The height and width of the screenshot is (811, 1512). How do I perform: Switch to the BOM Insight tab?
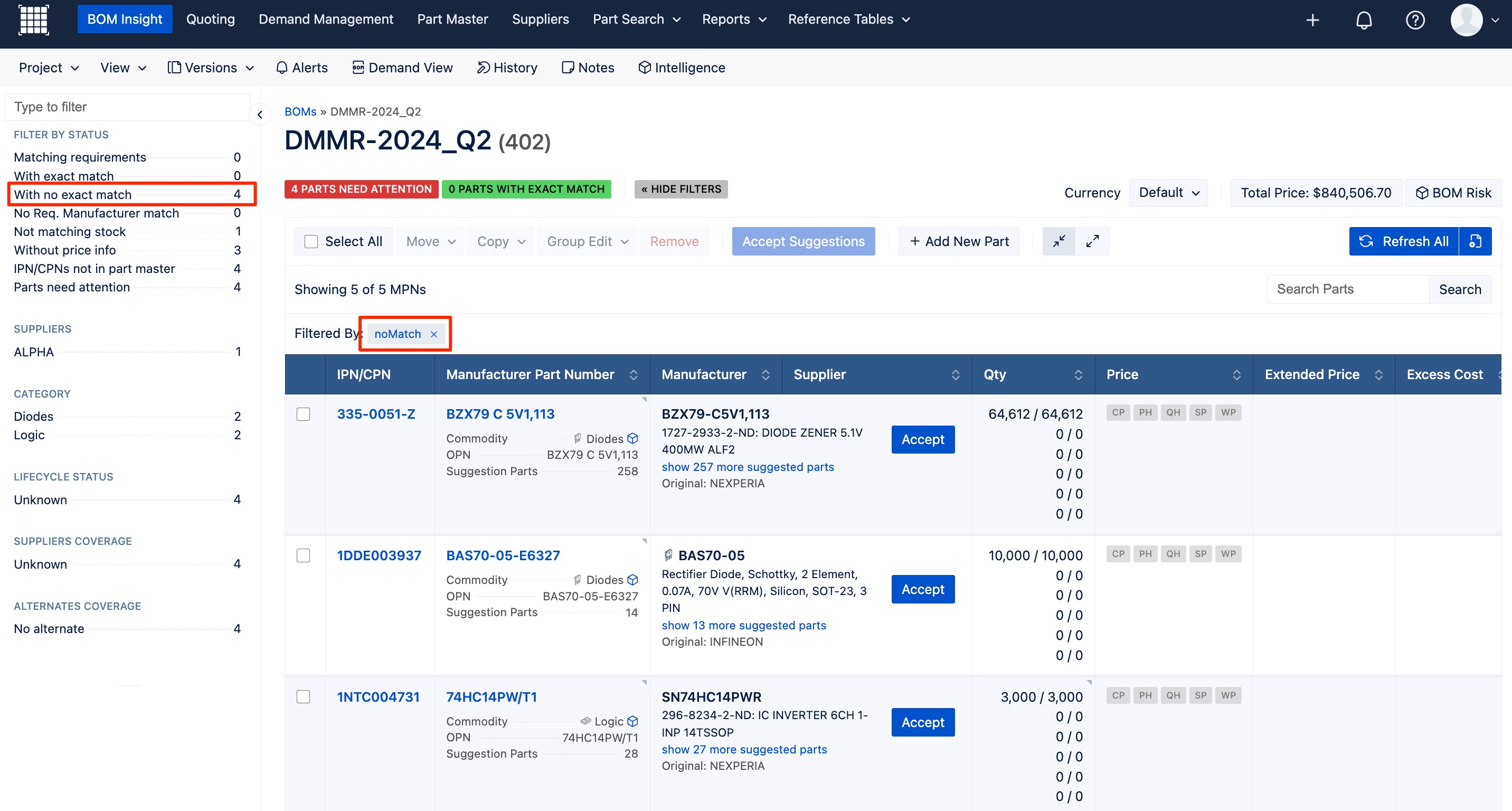coord(125,20)
